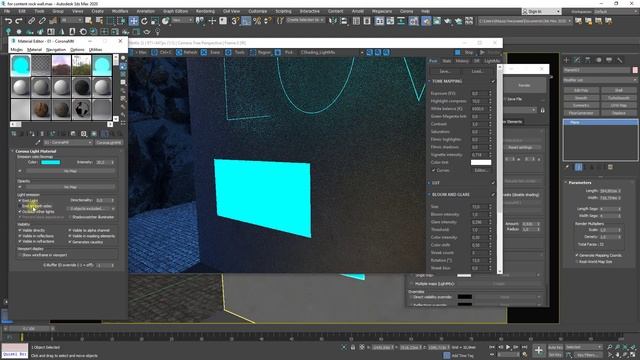Click the Redo arrow icon
The width and height of the screenshot is (640, 360).
[19, 21]
